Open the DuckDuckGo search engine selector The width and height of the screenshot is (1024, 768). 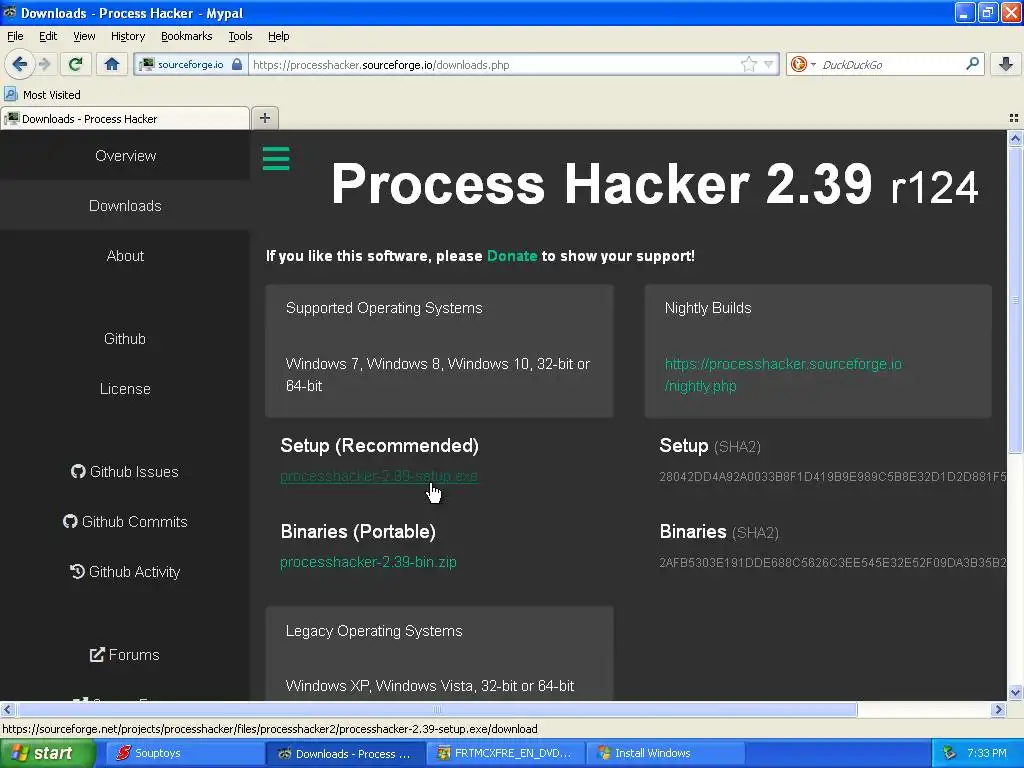[x=803, y=64]
